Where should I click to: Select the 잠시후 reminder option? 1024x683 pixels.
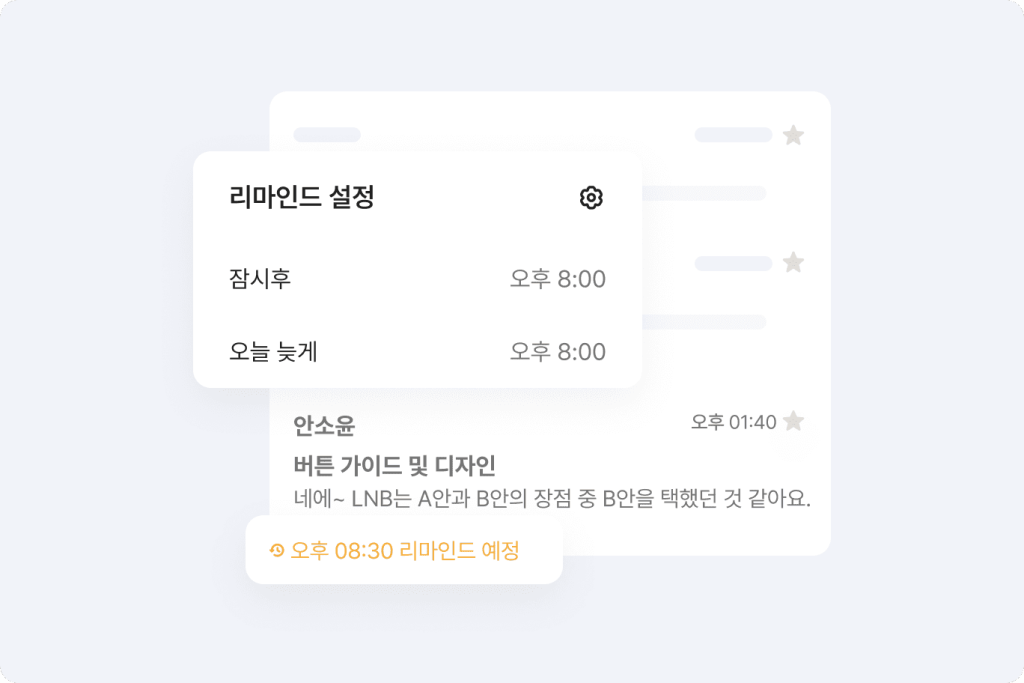click(x=260, y=279)
